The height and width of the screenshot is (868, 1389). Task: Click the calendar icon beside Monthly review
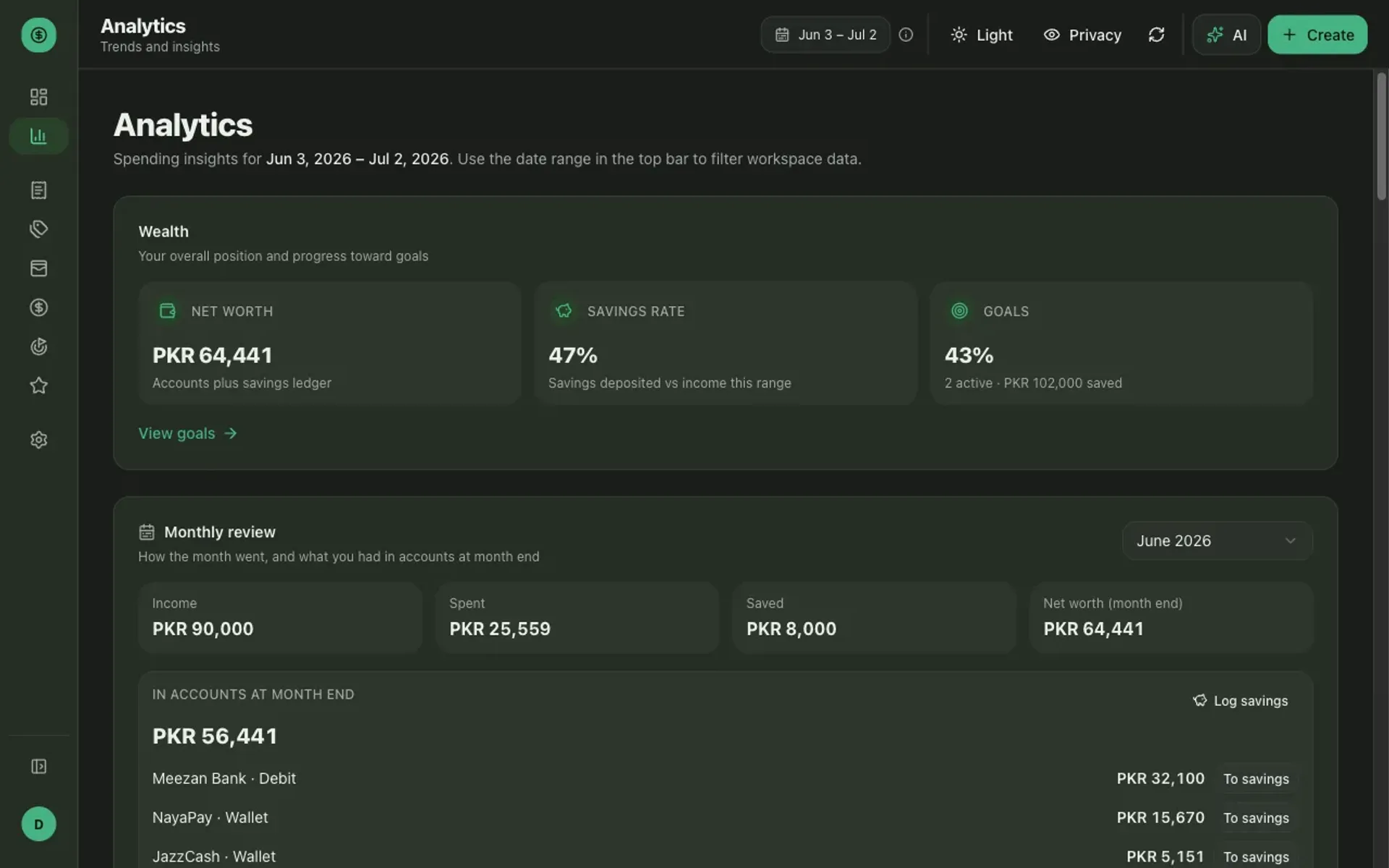pyautogui.click(x=147, y=532)
